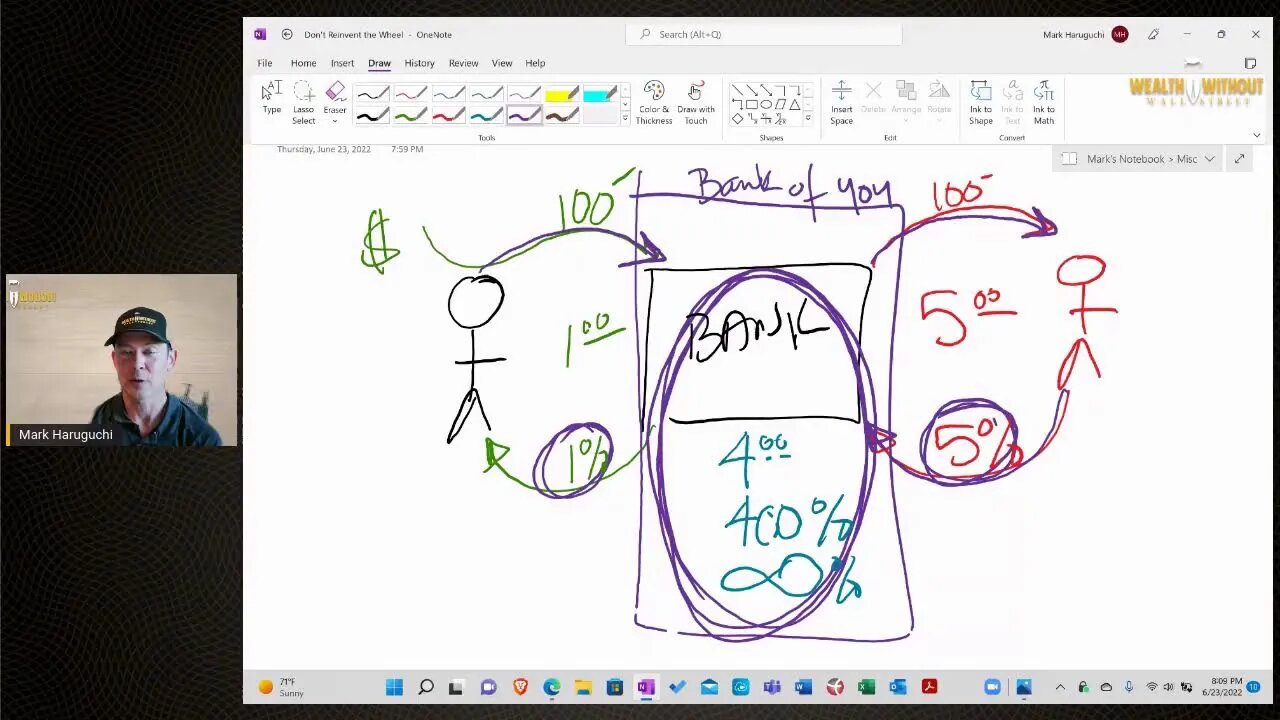Open the Help tab
Viewport: 1280px width, 720px height.
click(535, 63)
